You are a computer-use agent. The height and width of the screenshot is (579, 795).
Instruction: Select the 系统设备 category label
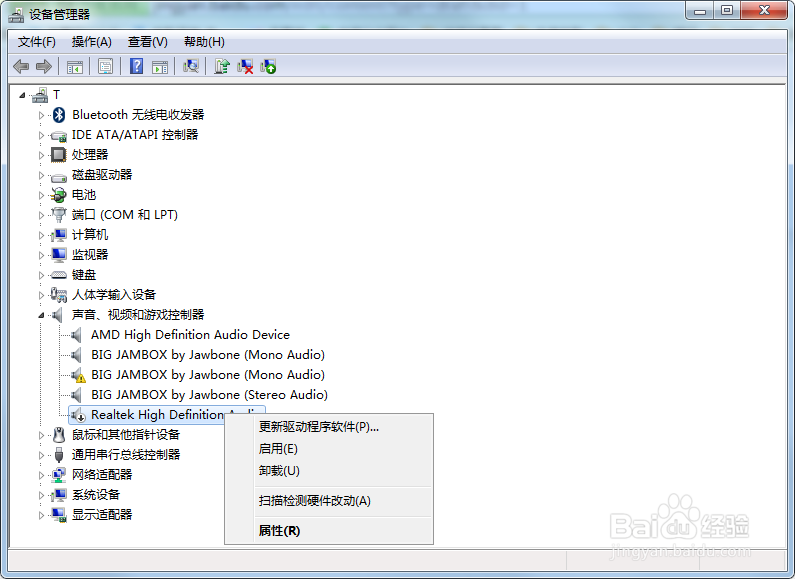[96, 495]
